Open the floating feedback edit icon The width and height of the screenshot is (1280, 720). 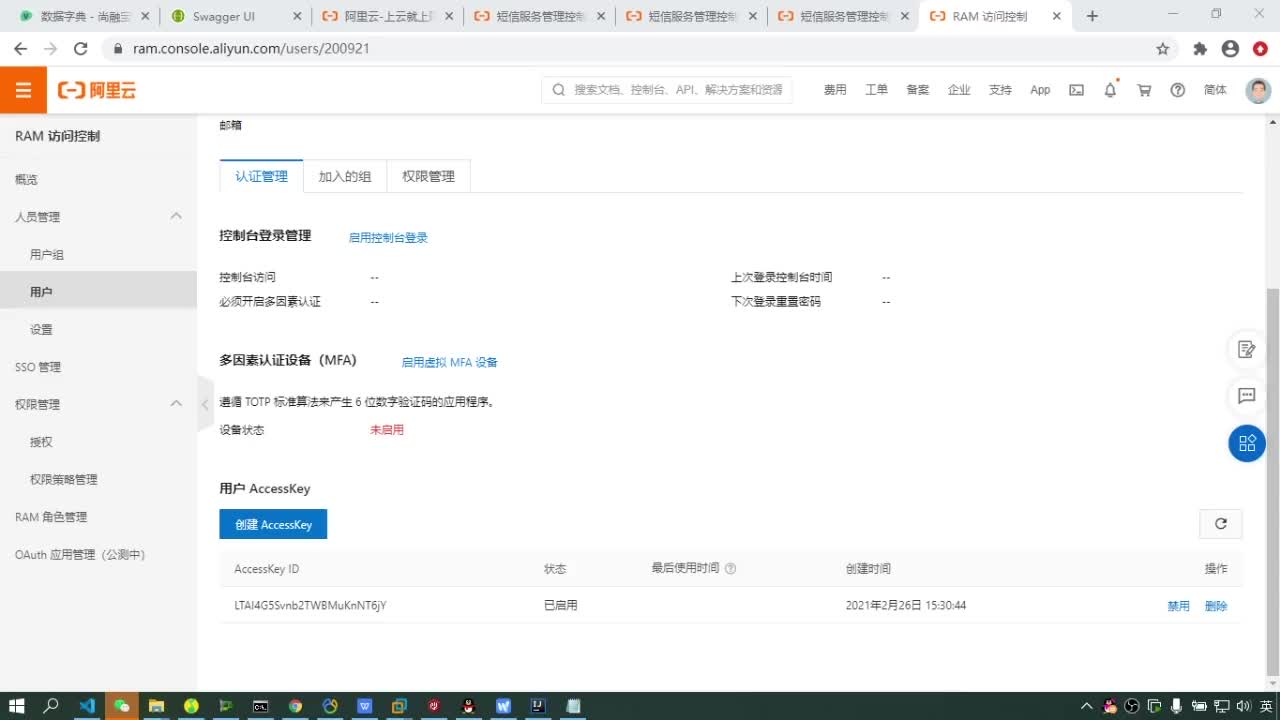pos(1247,349)
